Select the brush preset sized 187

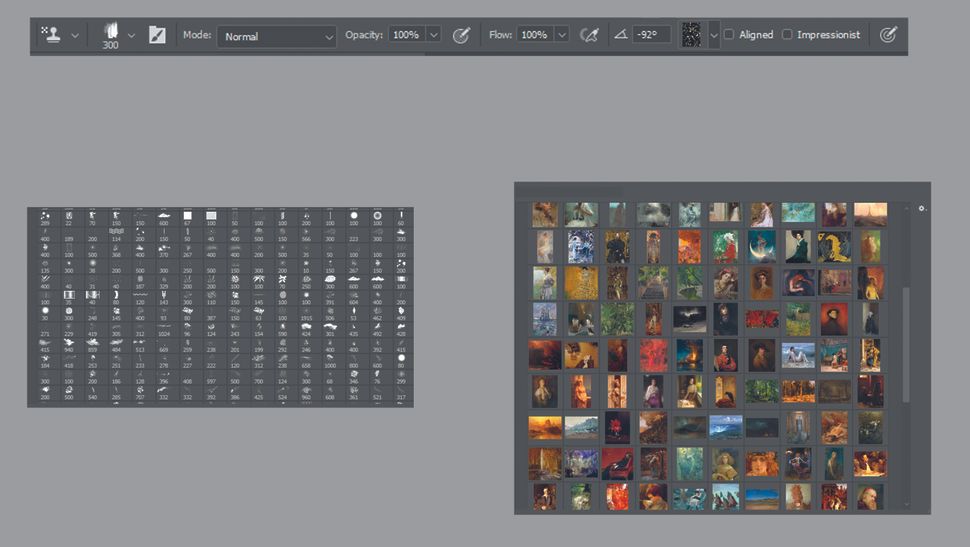pos(140,282)
